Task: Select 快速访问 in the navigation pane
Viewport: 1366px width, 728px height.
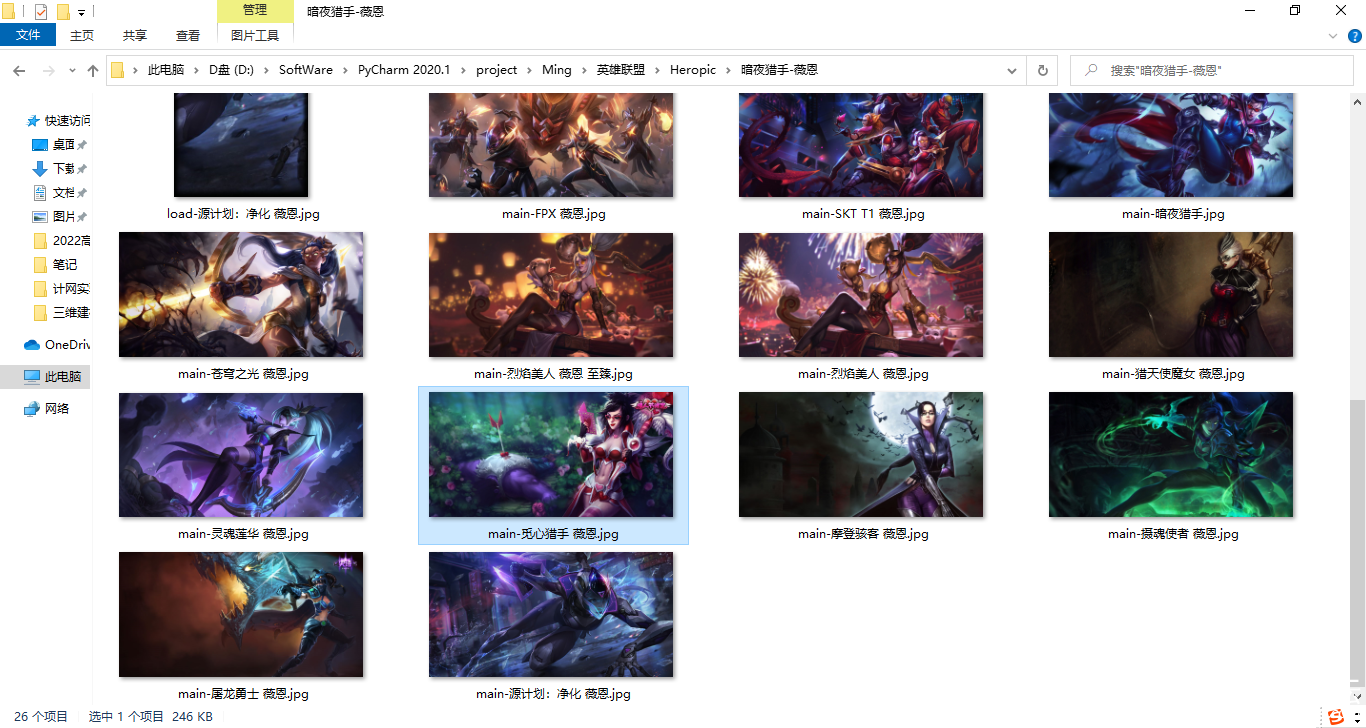Action: coord(58,120)
